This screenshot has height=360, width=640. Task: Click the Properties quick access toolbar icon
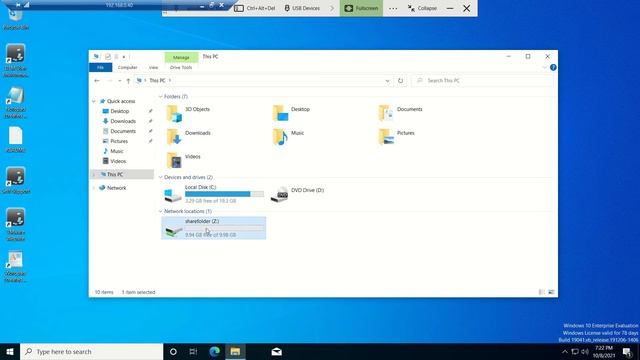[x=108, y=57]
